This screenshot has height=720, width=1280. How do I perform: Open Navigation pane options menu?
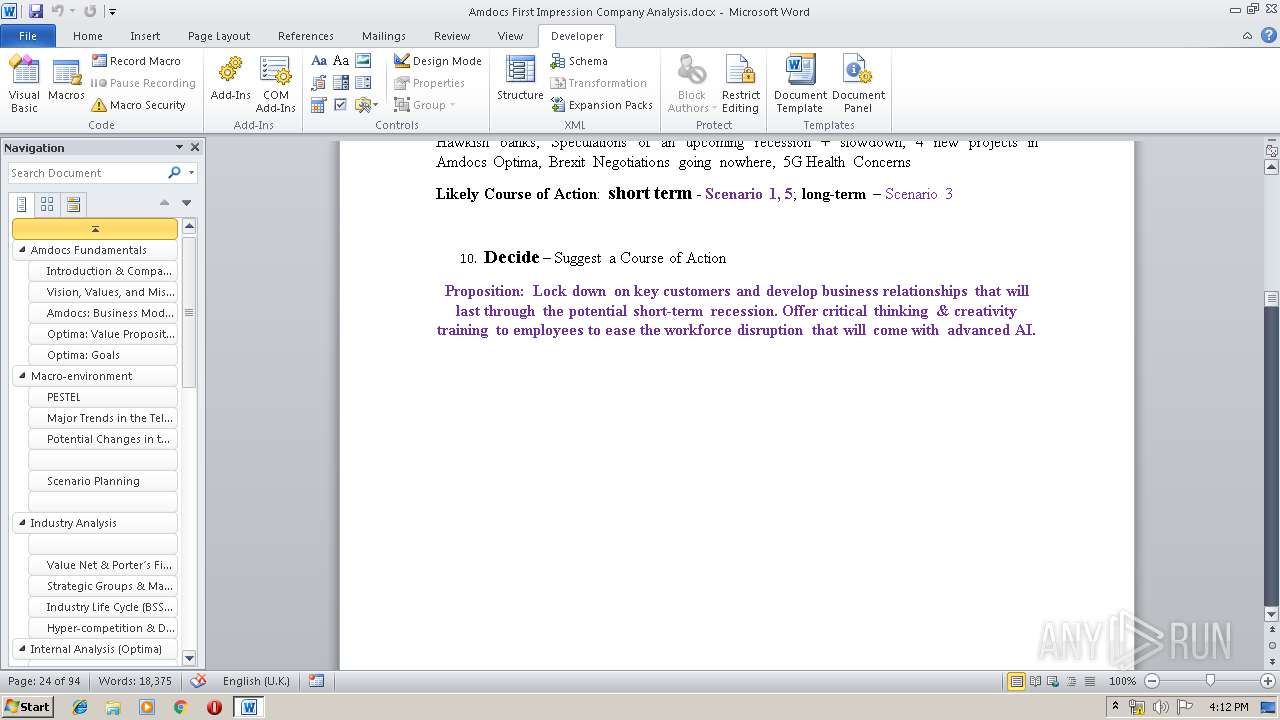coord(179,147)
